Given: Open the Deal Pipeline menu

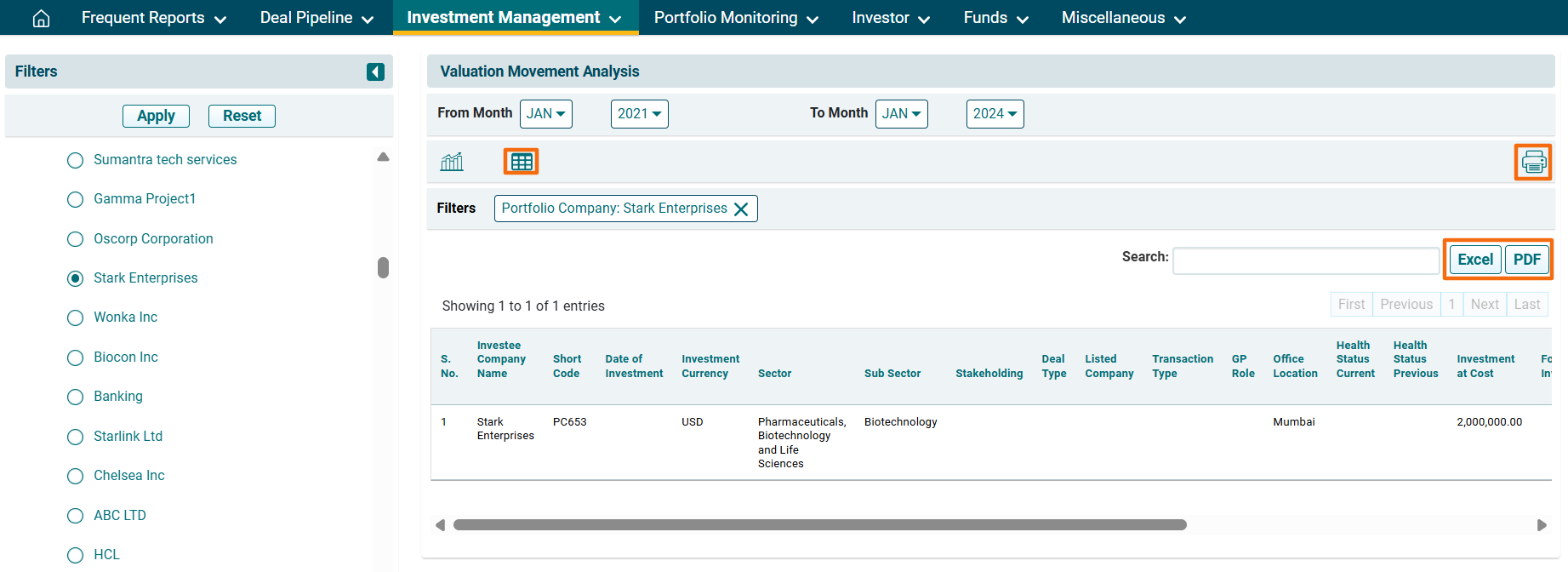Looking at the screenshot, I should pyautogui.click(x=316, y=18).
